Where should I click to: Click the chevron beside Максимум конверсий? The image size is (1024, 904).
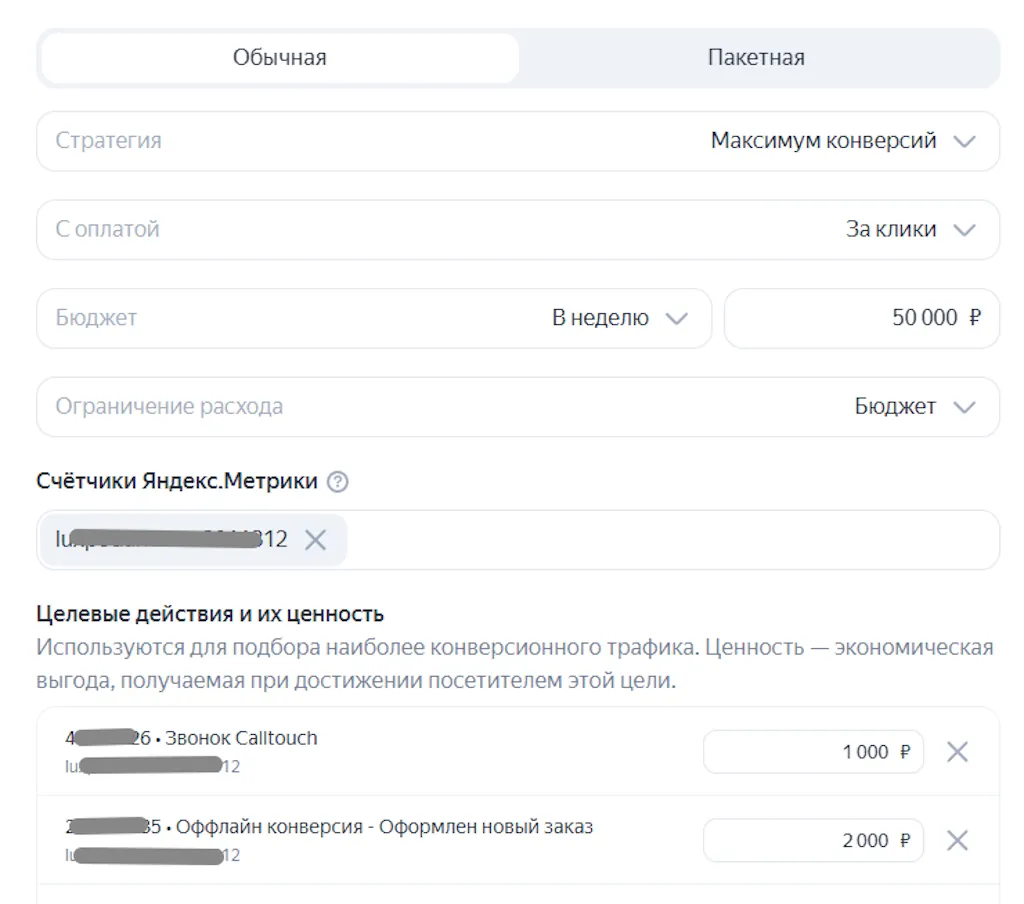pyautogui.click(x=964, y=142)
